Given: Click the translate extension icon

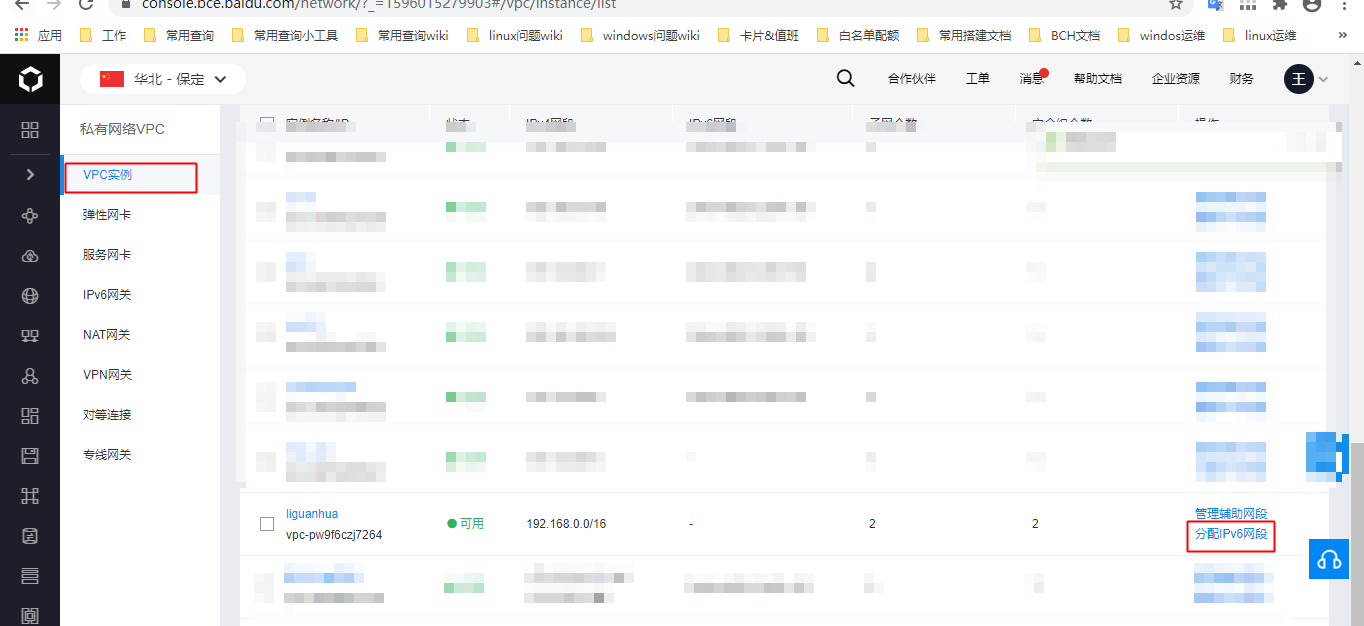Looking at the screenshot, I should click(x=1215, y=4).
